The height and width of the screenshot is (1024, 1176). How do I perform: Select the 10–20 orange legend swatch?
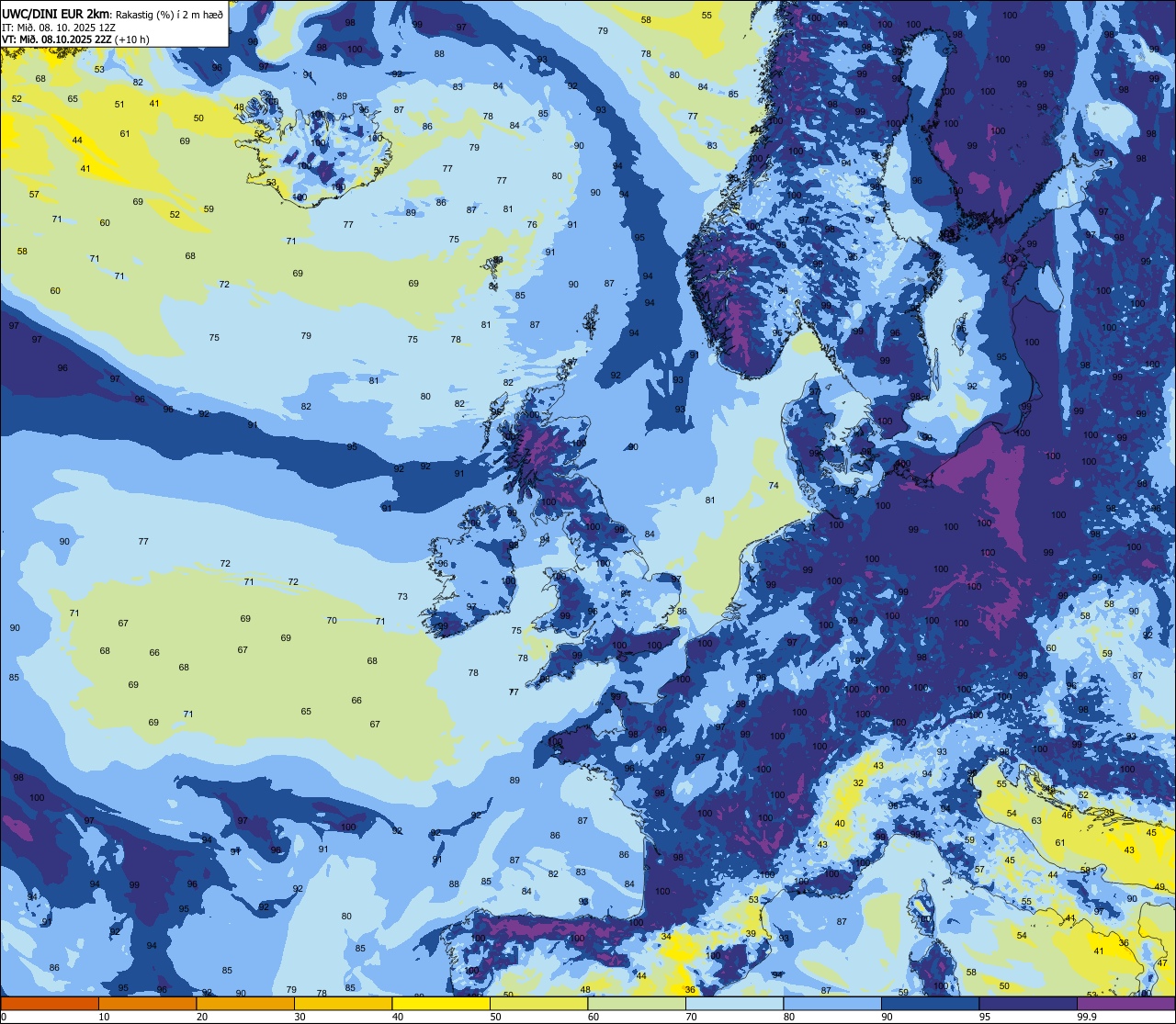(148, 1004)
